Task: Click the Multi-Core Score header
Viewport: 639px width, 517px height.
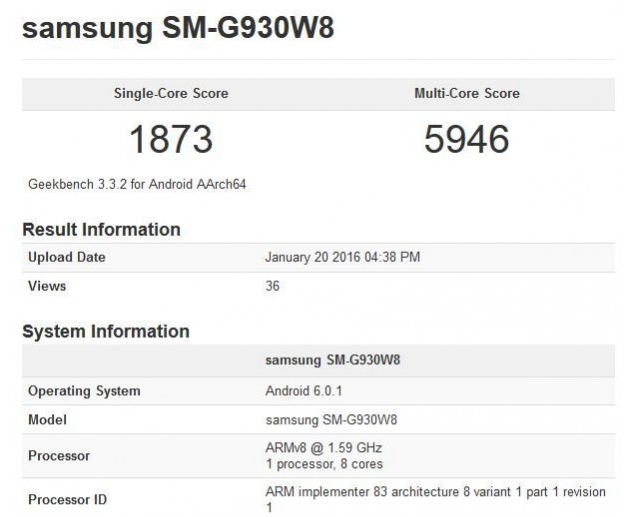Action: 466,94
